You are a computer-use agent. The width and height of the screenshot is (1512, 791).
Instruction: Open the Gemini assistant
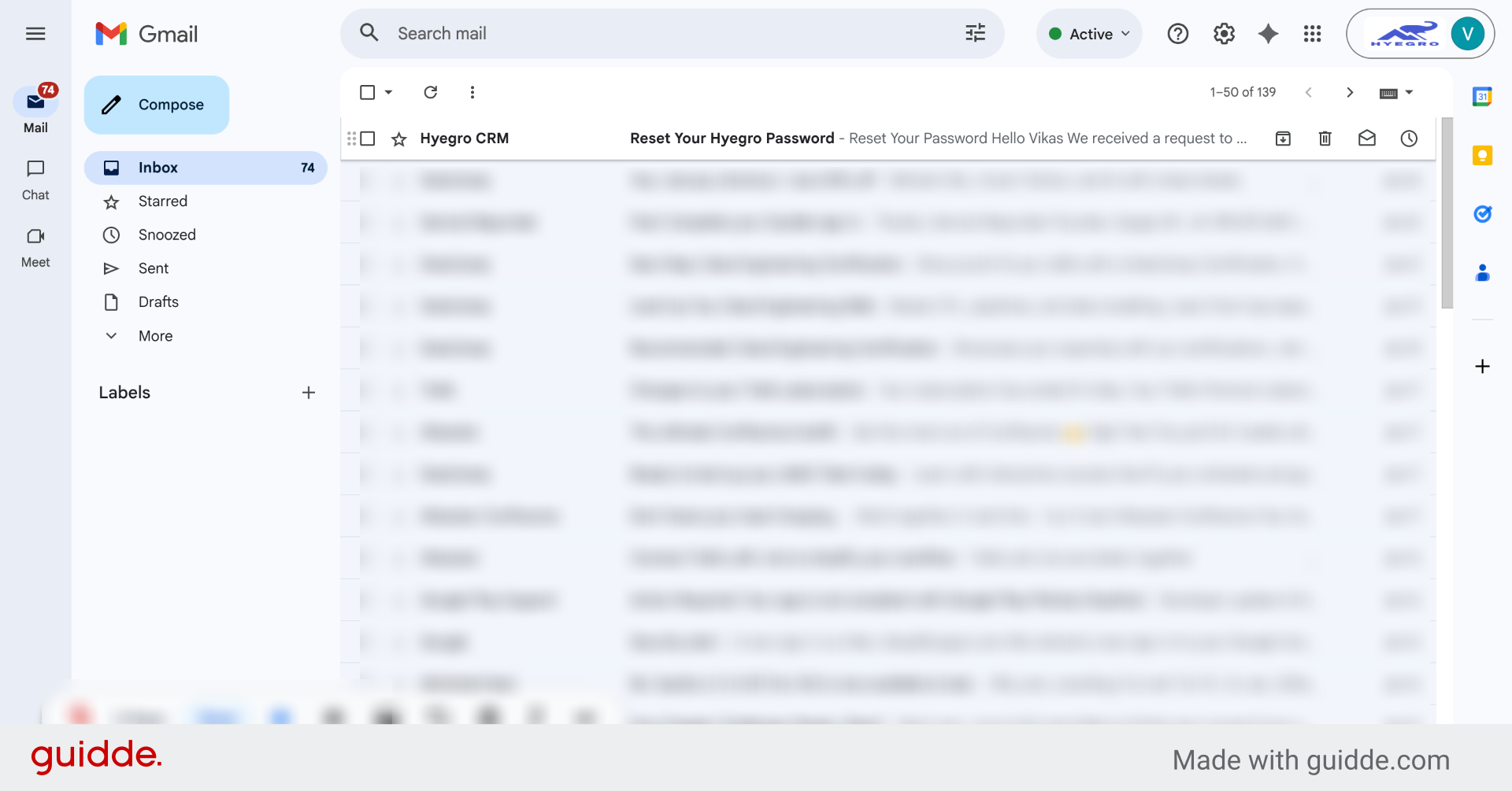point(1268,33)
